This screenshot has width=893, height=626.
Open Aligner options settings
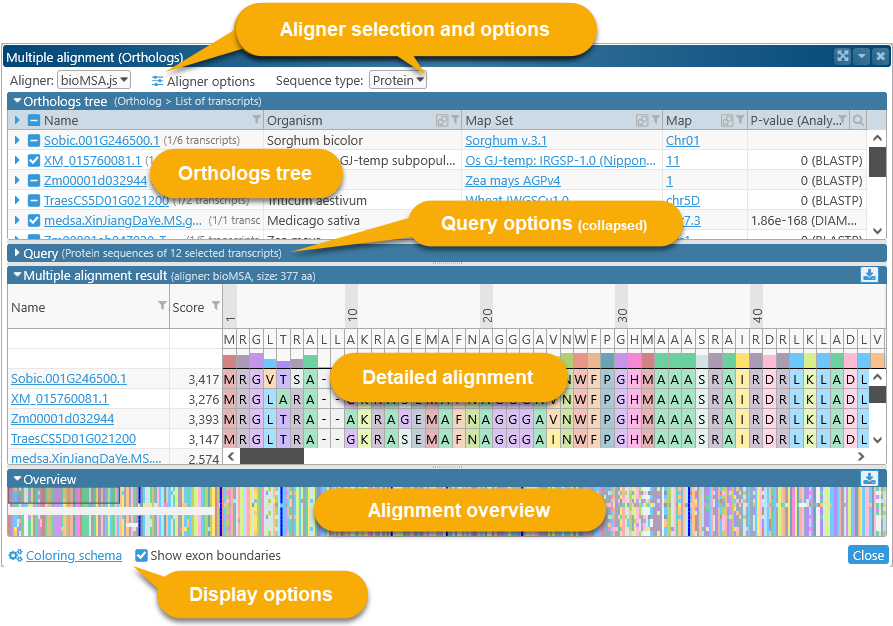click(x=204, y=81)
